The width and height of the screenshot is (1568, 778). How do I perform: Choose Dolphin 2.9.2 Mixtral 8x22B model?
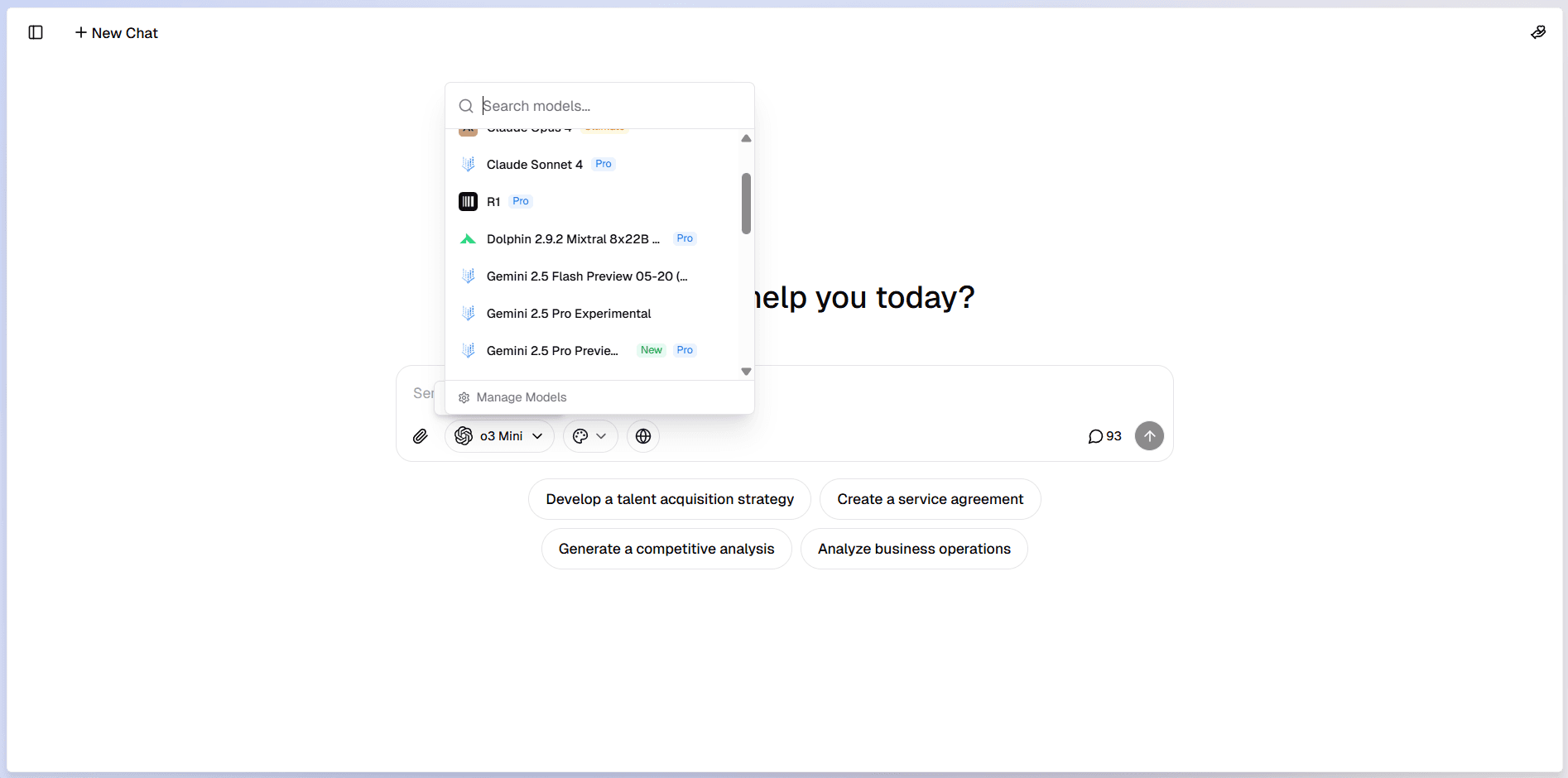pyautogui.click(x=593, y=239)
